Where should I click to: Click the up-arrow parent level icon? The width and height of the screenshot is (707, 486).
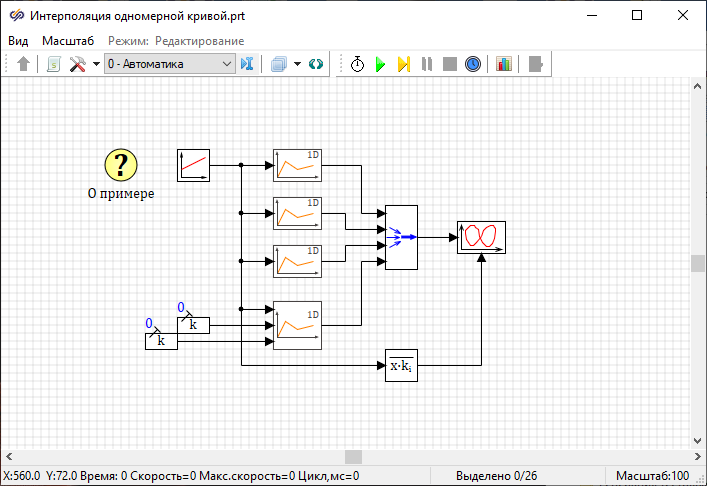(24, 64)
